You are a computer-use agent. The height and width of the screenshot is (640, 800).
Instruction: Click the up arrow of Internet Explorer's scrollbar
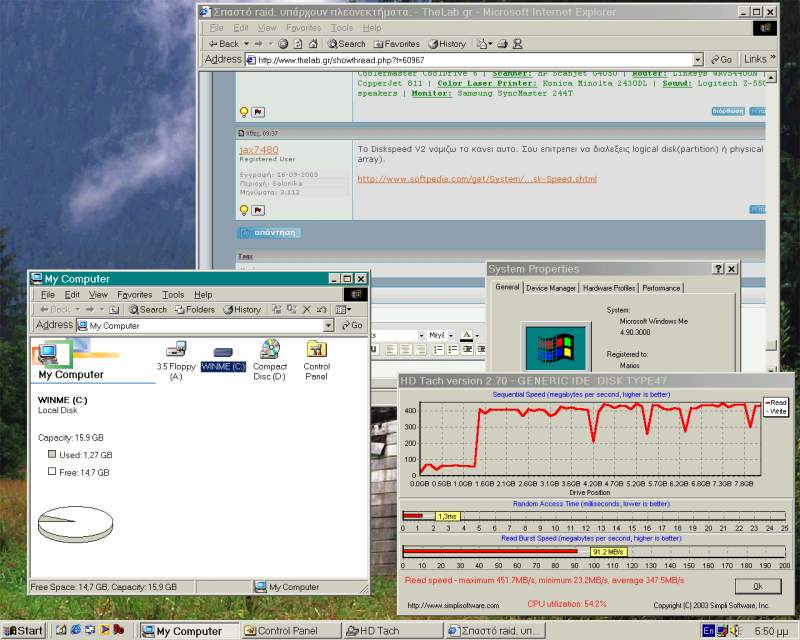point(771,78)
